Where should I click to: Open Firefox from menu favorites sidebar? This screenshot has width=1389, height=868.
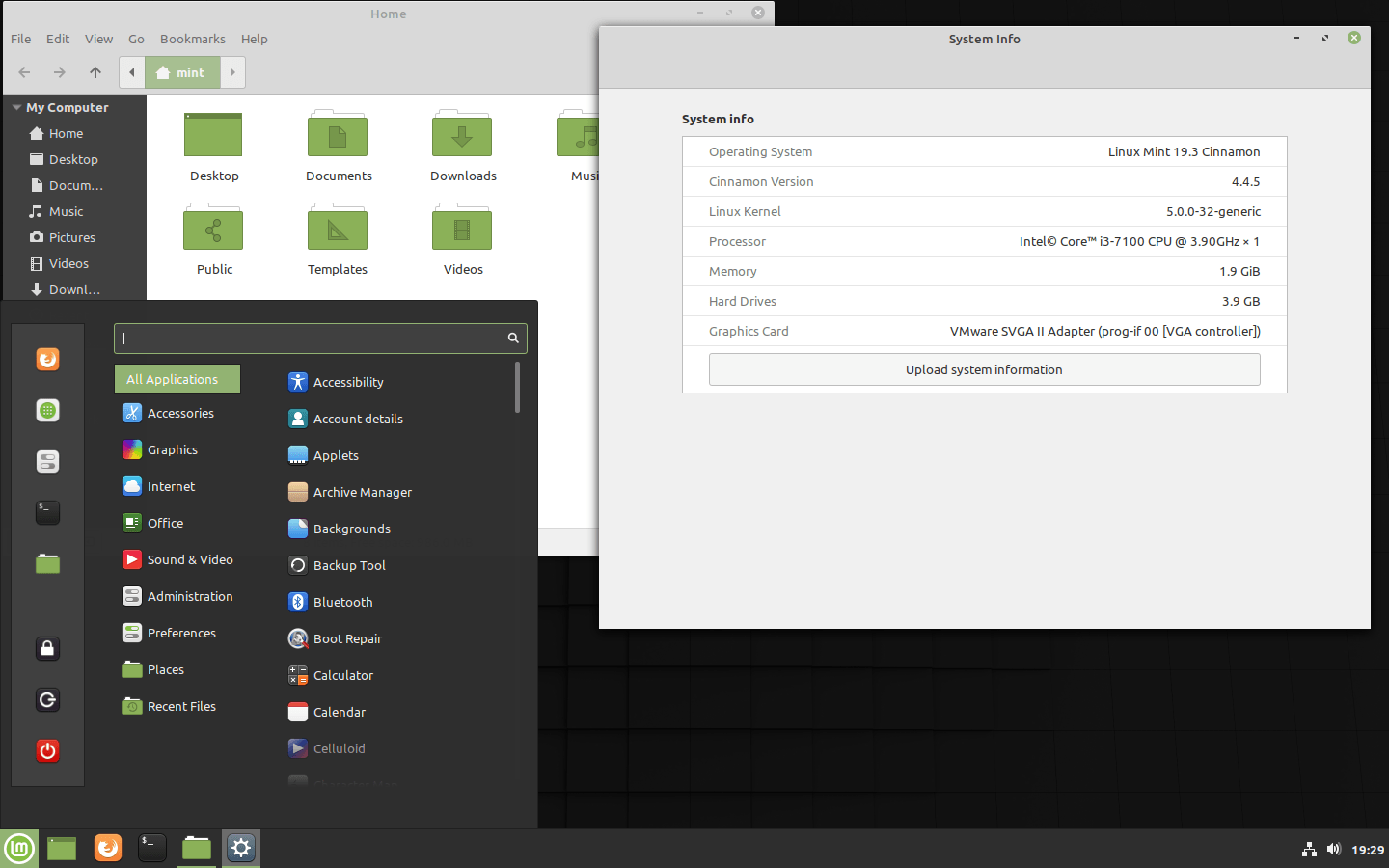pos(47,359)
